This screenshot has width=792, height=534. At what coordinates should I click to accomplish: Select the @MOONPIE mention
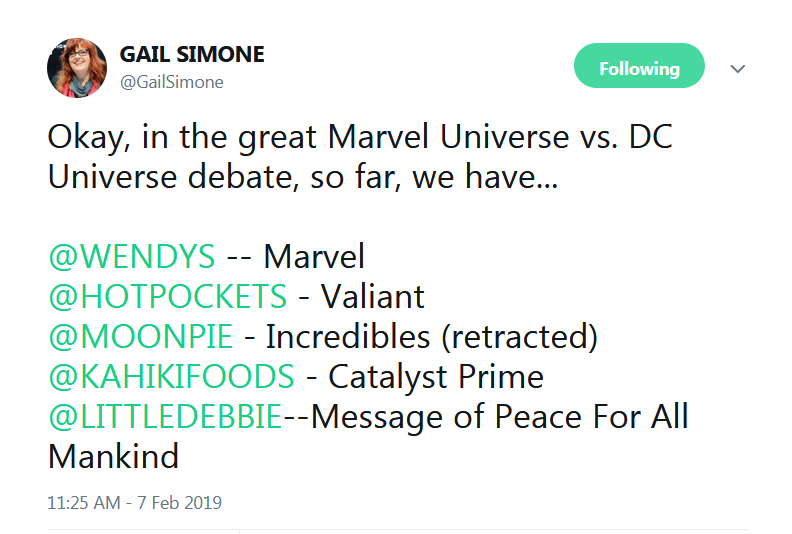coord(140,336)
